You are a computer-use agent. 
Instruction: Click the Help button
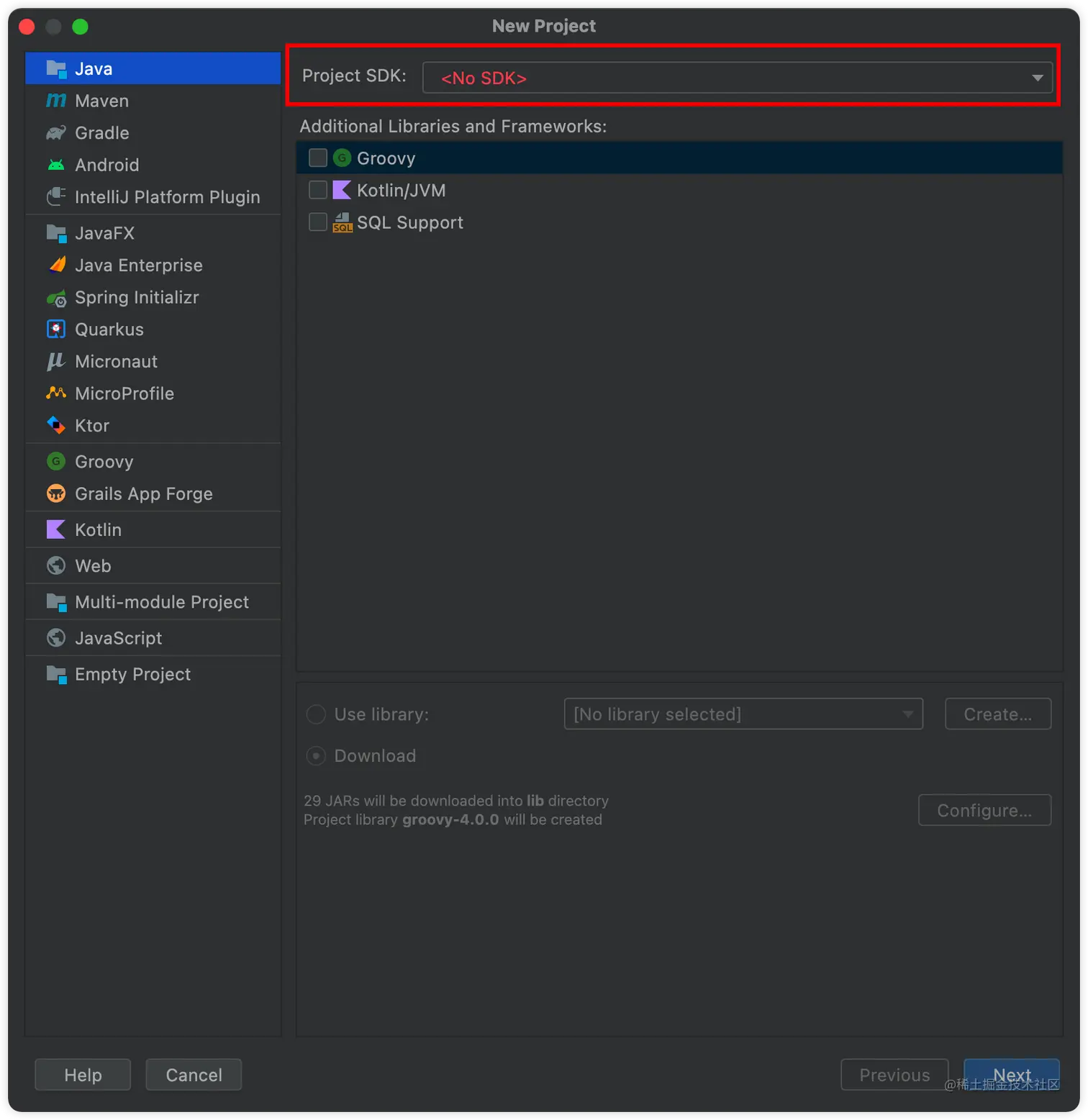tap(83, 1076)
